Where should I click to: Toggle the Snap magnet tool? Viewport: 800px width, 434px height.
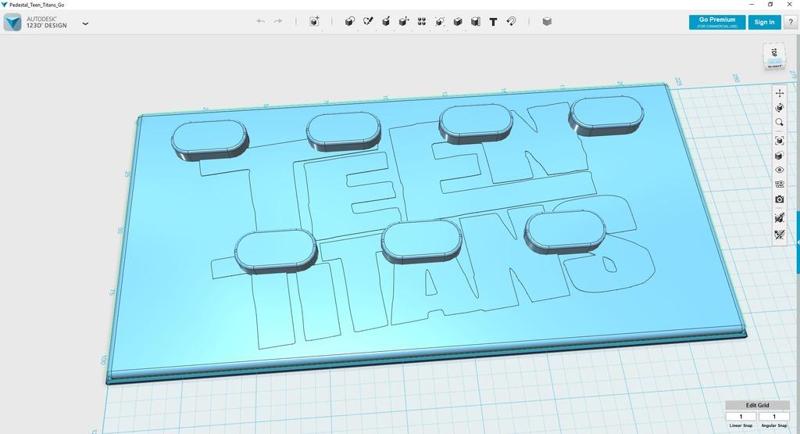click(511, 21)
